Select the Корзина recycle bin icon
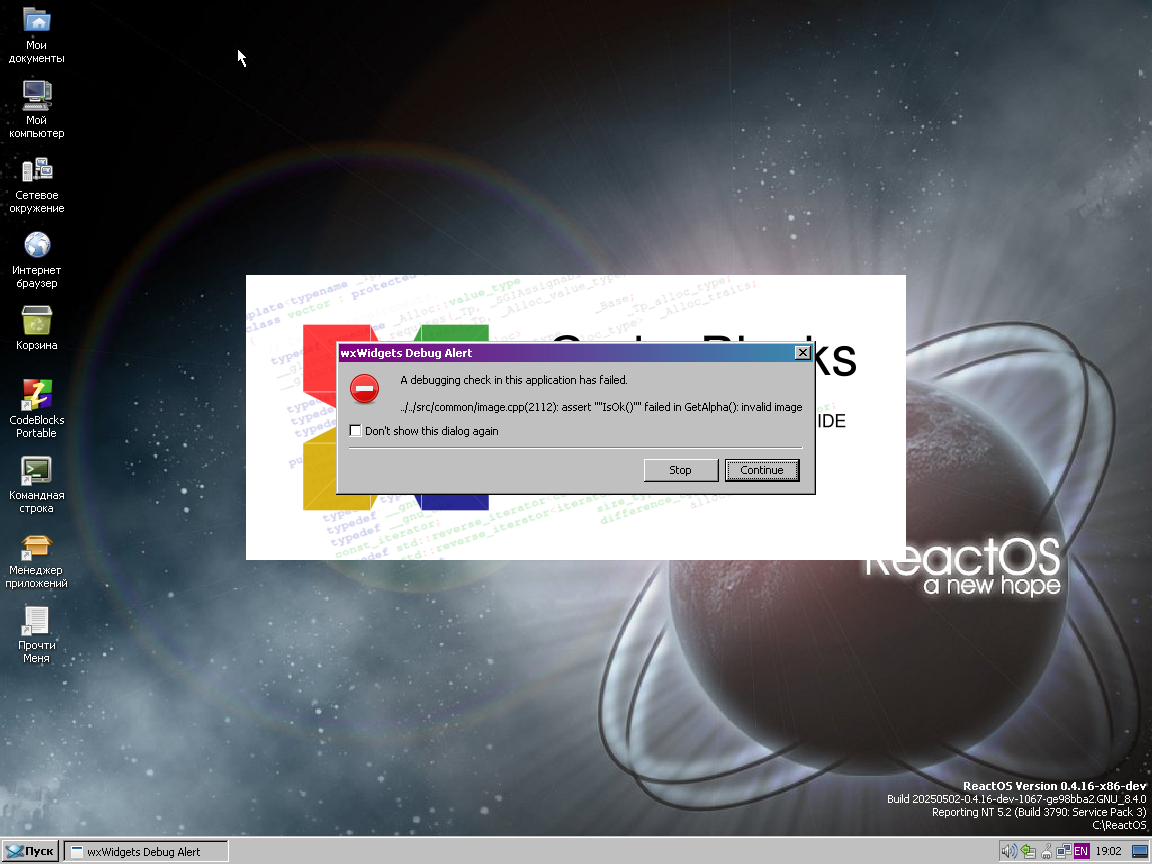1152x864 pixels. (x=36, y=328)
